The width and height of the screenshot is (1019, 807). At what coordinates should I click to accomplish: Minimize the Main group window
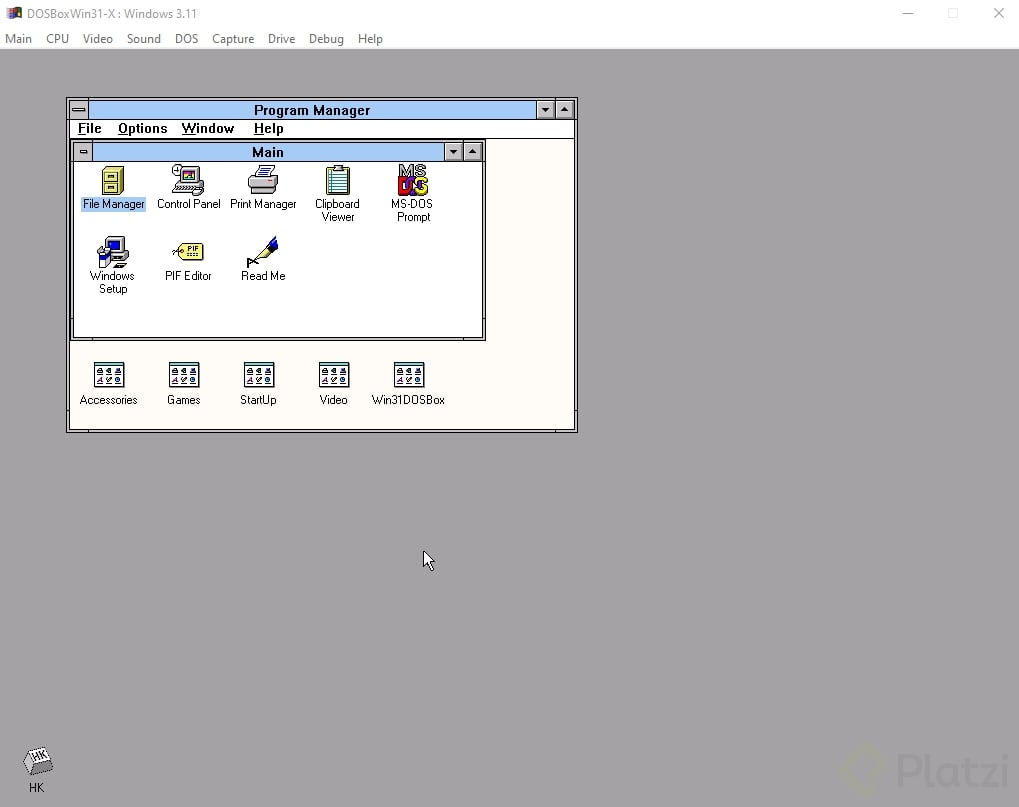(x=453, y=152)
